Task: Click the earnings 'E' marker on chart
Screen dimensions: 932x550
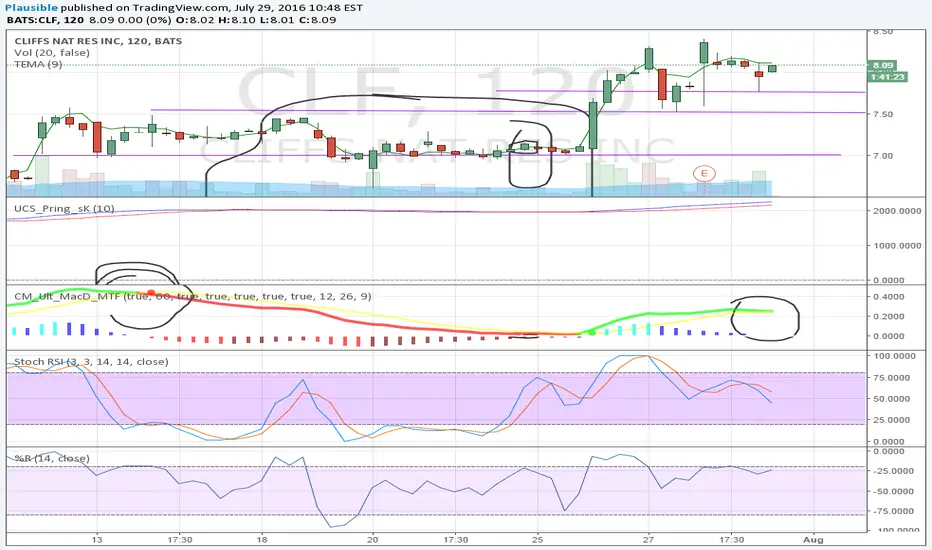Action: pos(704,174)
